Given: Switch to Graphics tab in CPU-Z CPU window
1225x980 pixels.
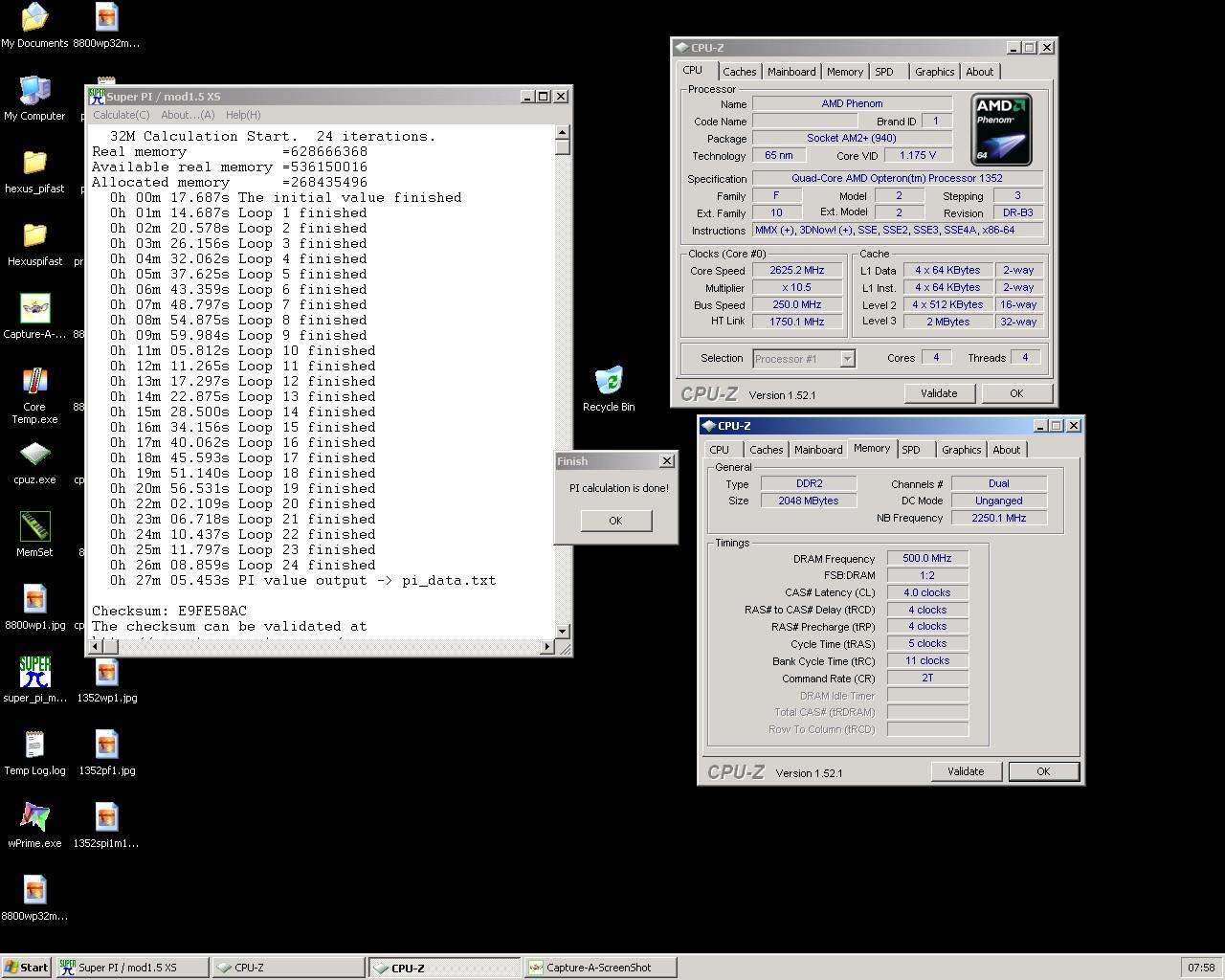Looking at the screenshot, I should click(934, 72).
